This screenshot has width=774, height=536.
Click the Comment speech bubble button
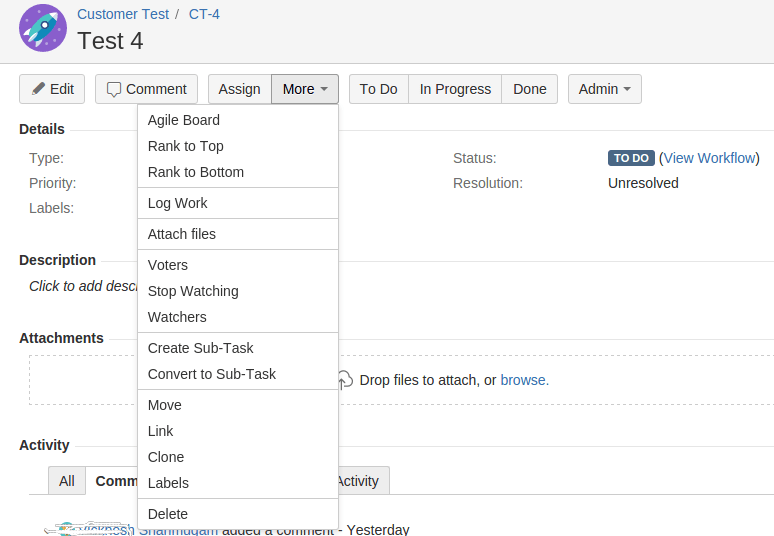pos(146,89)
